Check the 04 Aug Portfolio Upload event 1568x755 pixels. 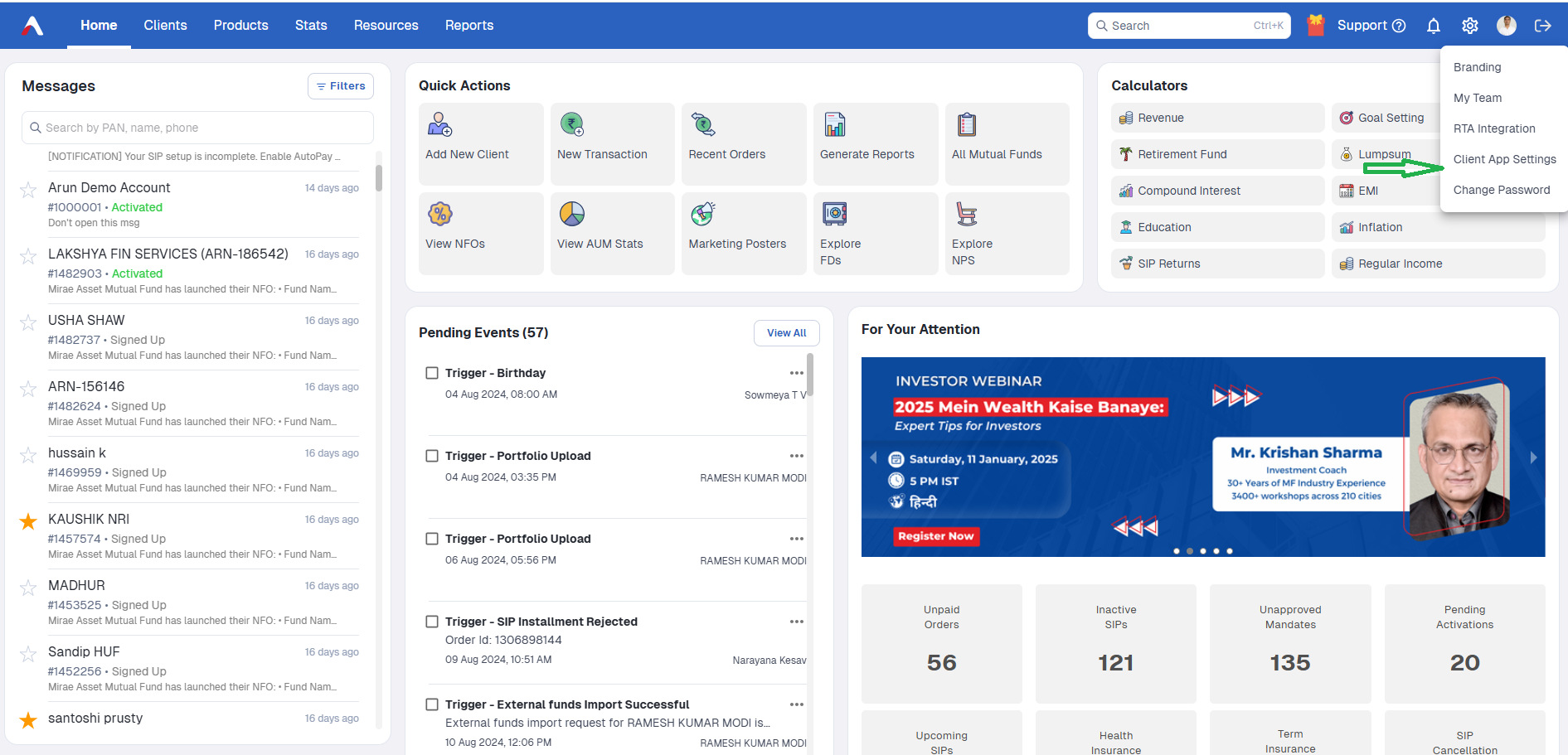432,456
